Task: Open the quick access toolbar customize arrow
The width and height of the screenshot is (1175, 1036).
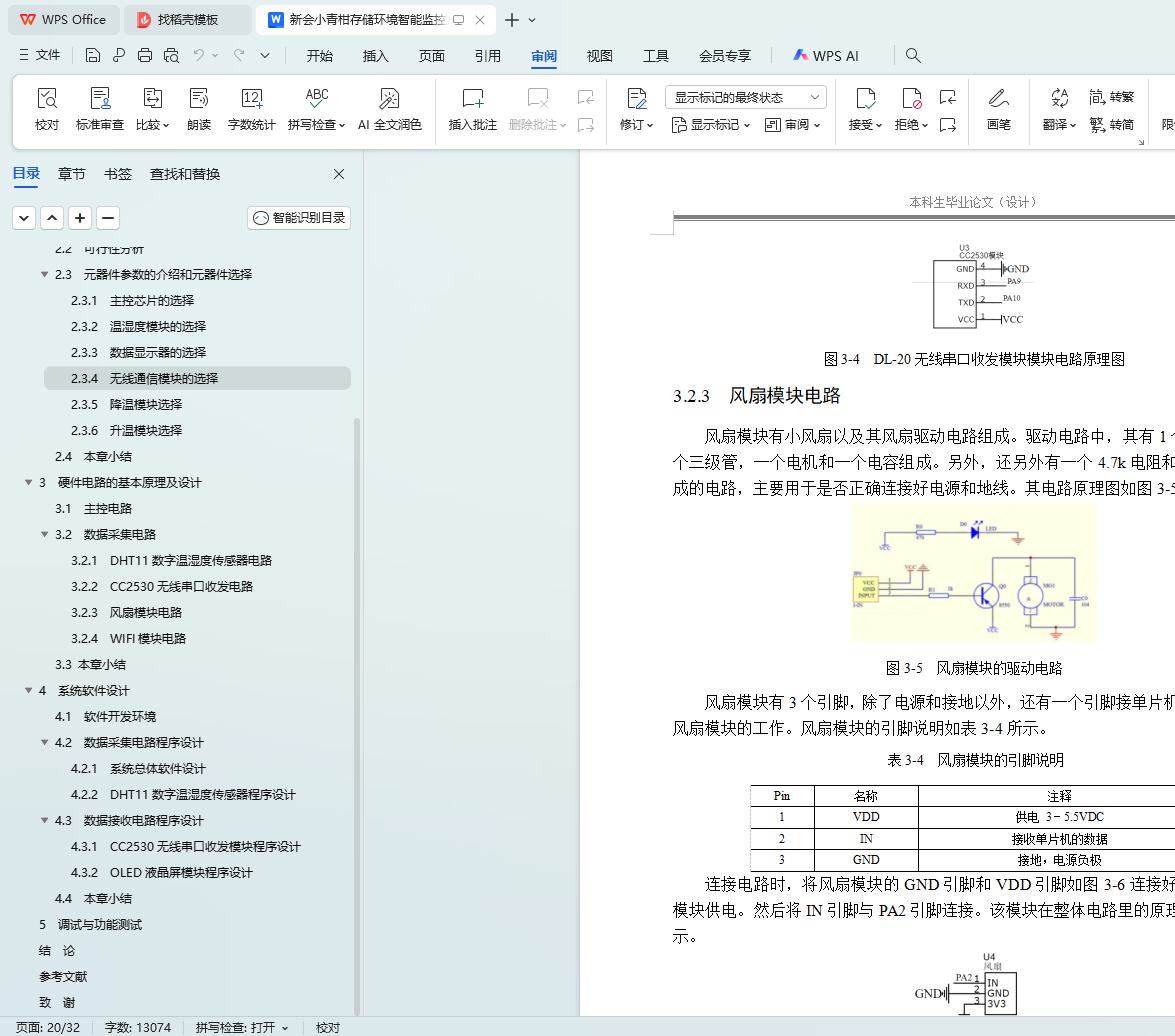Action: pyautogui.click(x=265, y=55)
